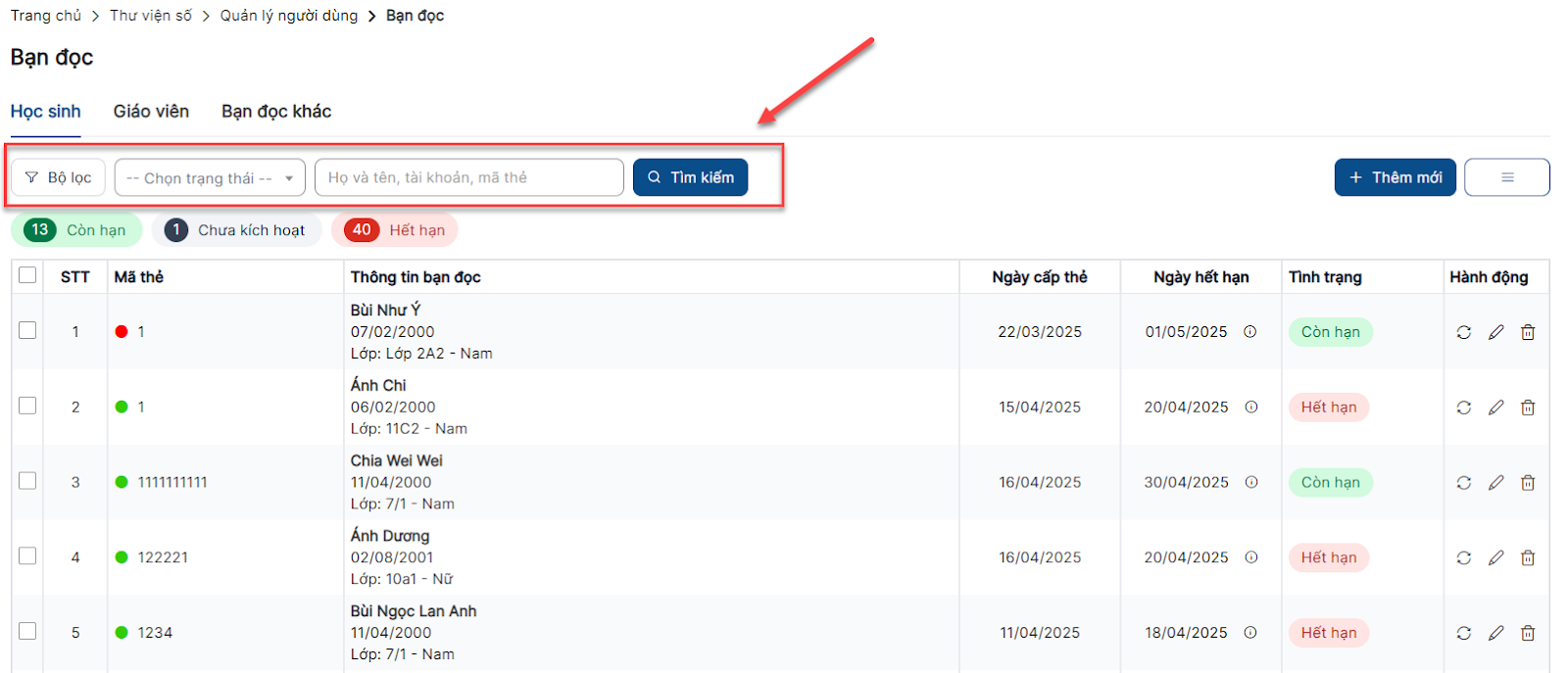The image size is (1568, 673).
Task: Switch to the Giáo viên tab
Action: pyautogui.click(x=151, y=112)
